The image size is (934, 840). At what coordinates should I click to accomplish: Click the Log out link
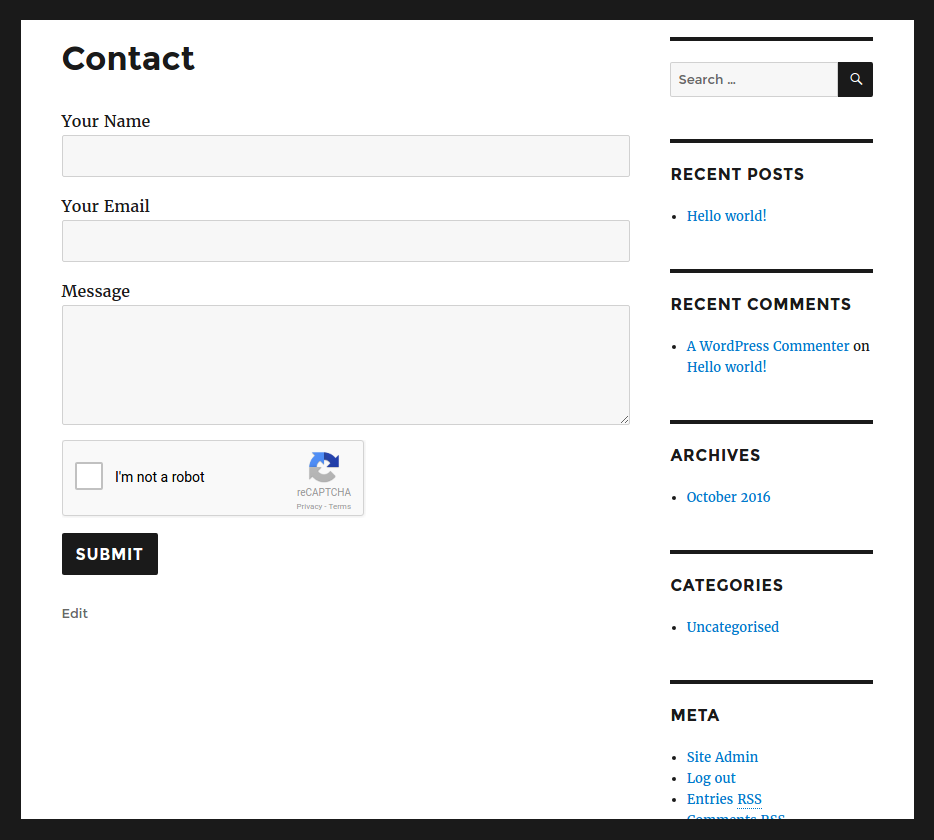pyautogui.click(x=711, y=778)
